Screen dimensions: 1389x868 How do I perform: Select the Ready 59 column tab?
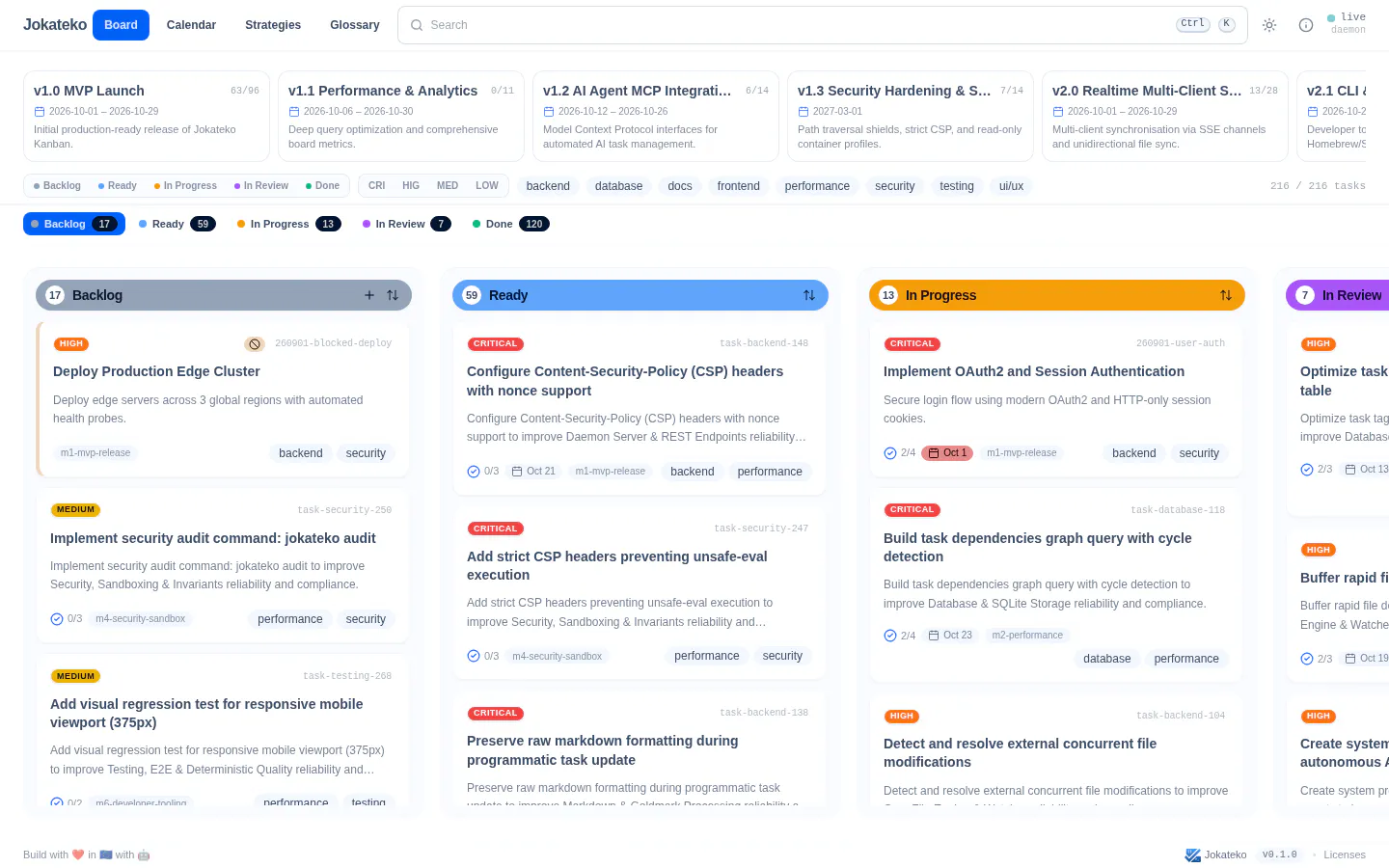(x=177, y=224)
